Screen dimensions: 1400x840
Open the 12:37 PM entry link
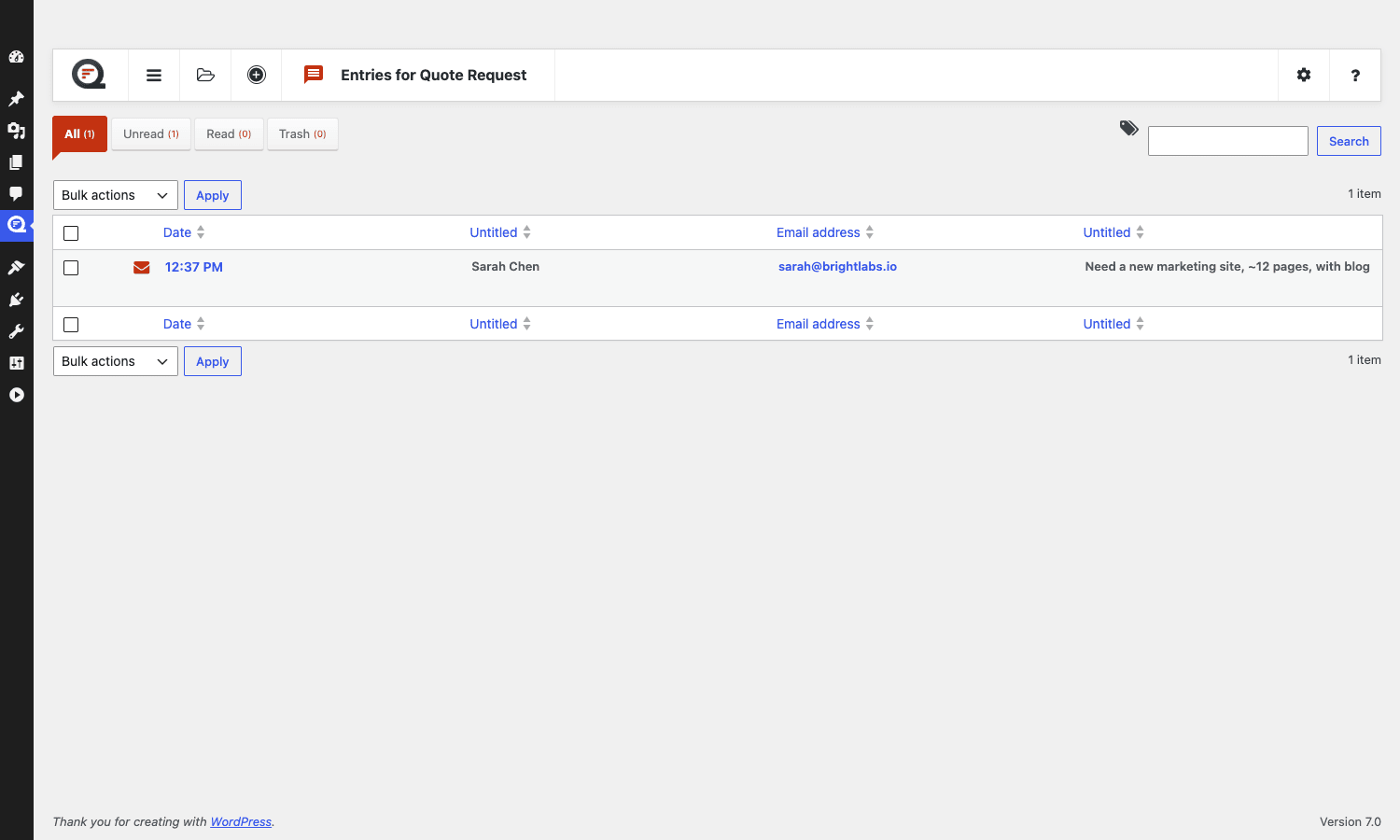tap(194, 267)
